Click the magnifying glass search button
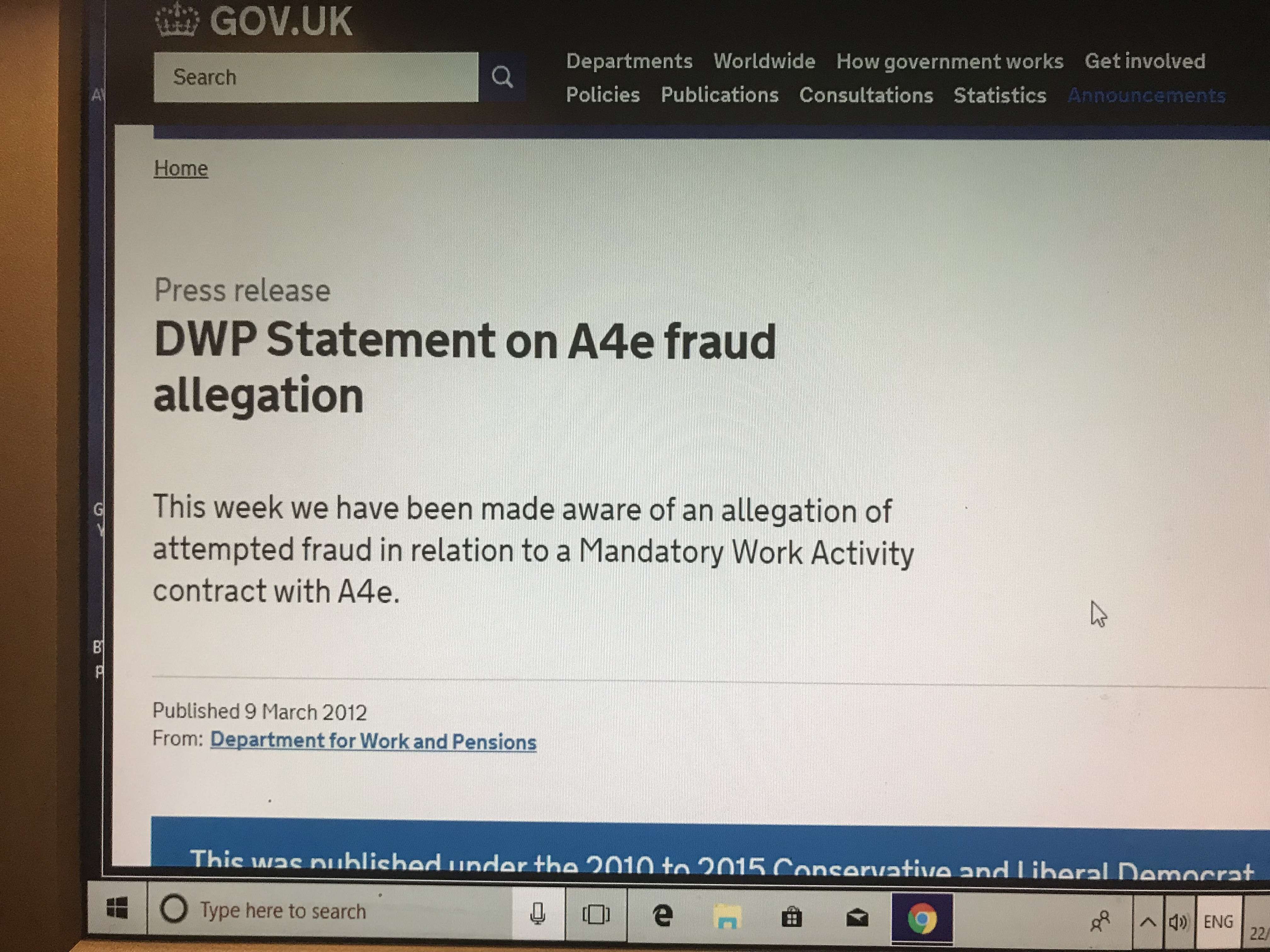Image resolution: width=1270 pixels, height=952 pixels. (502, 77)
